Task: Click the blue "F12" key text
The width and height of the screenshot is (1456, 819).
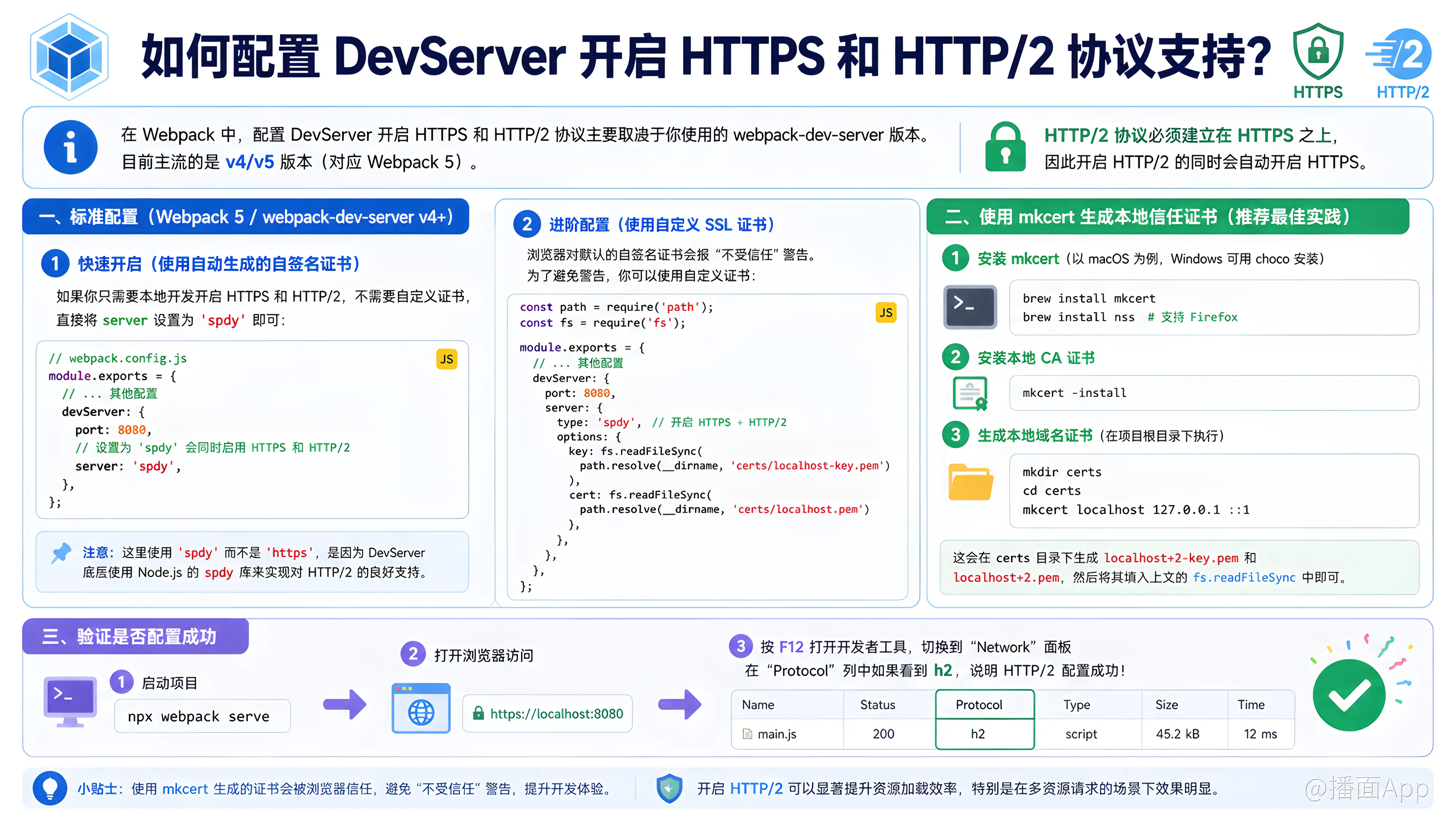Action: click(x=791, y=647)
